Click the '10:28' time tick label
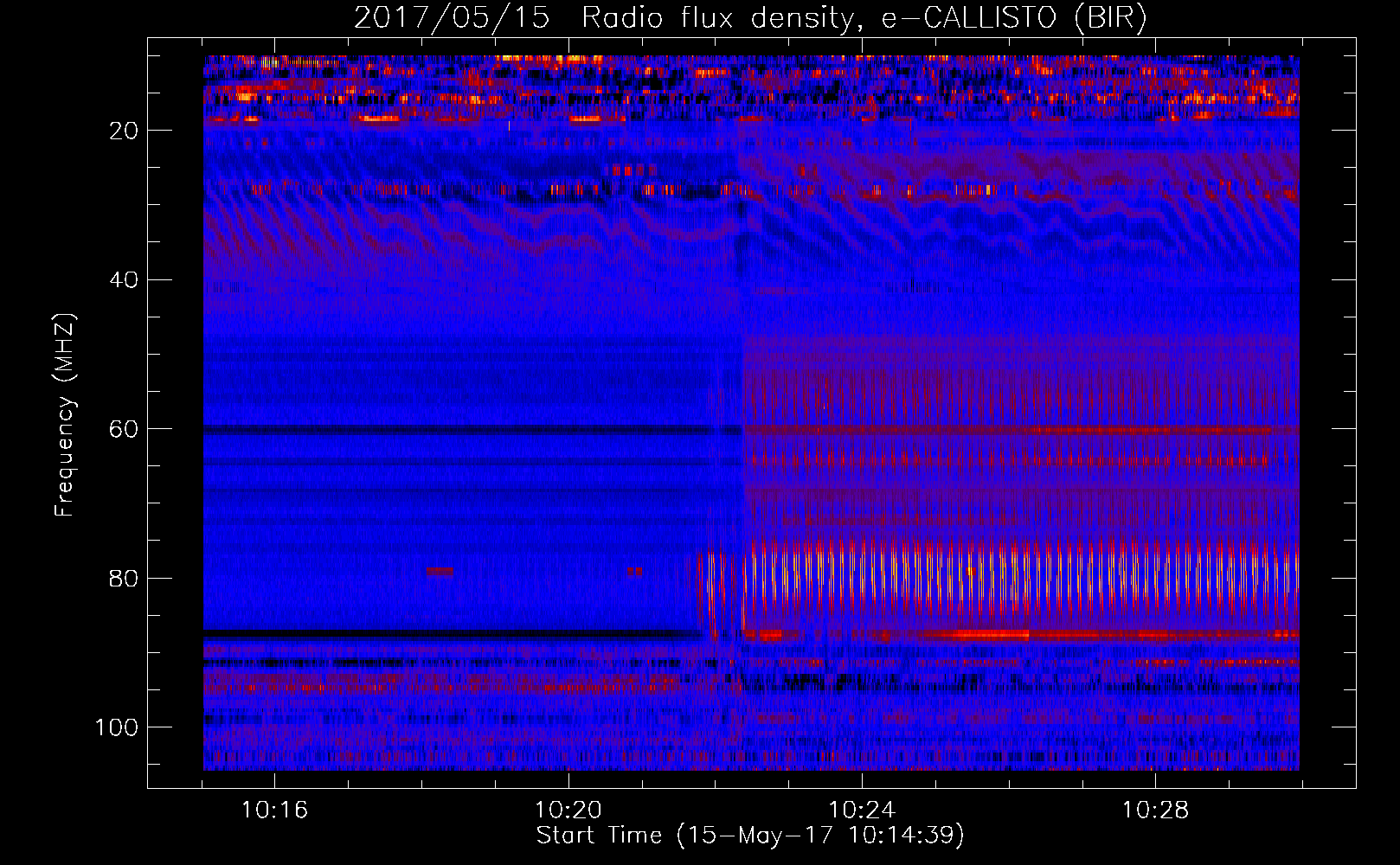Screen dimensions: 1400x865 click(1156, 811)
